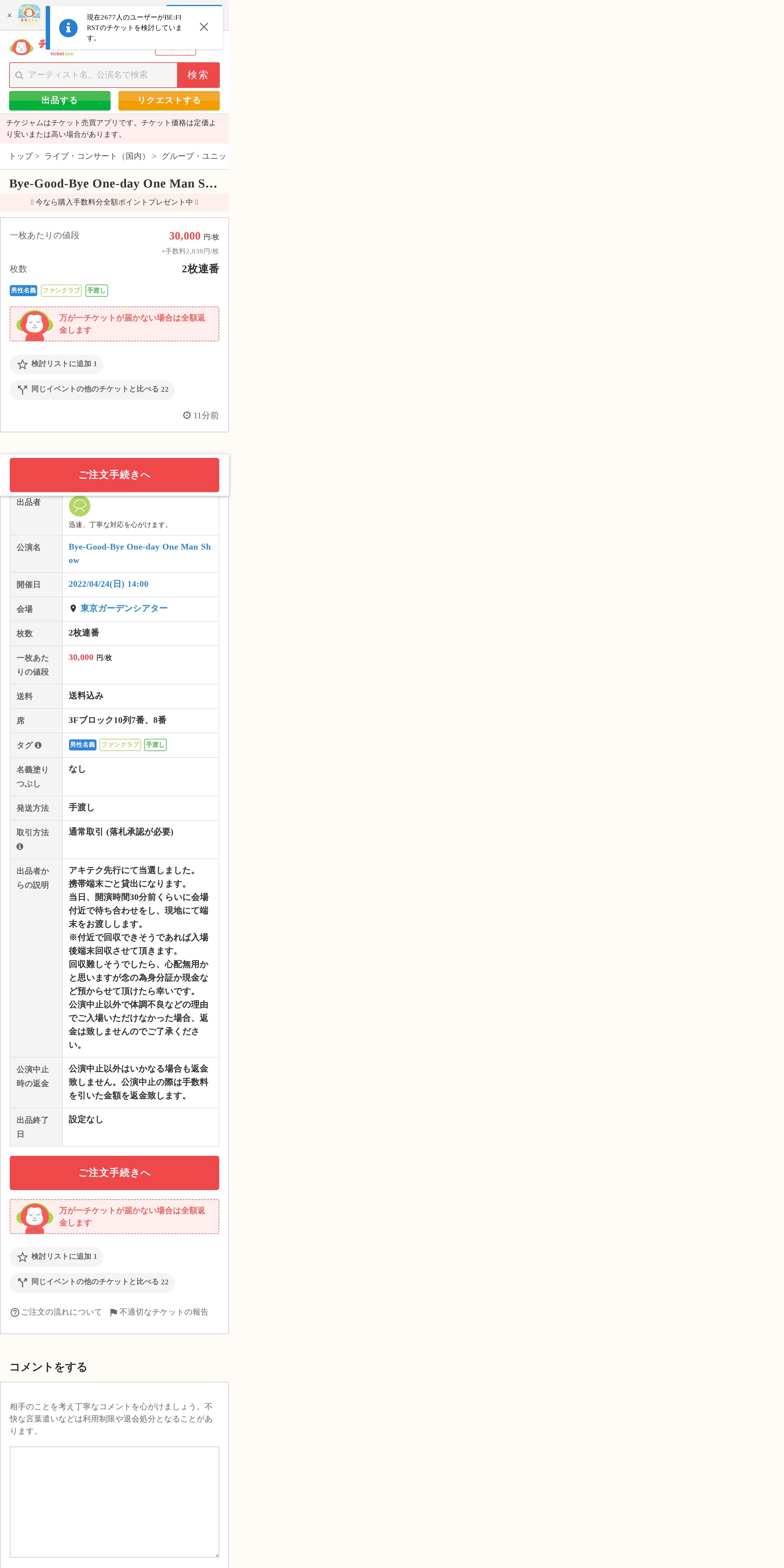Click info icon under 取引方法 label
The image size is (784, 1568).
[20, 847]
